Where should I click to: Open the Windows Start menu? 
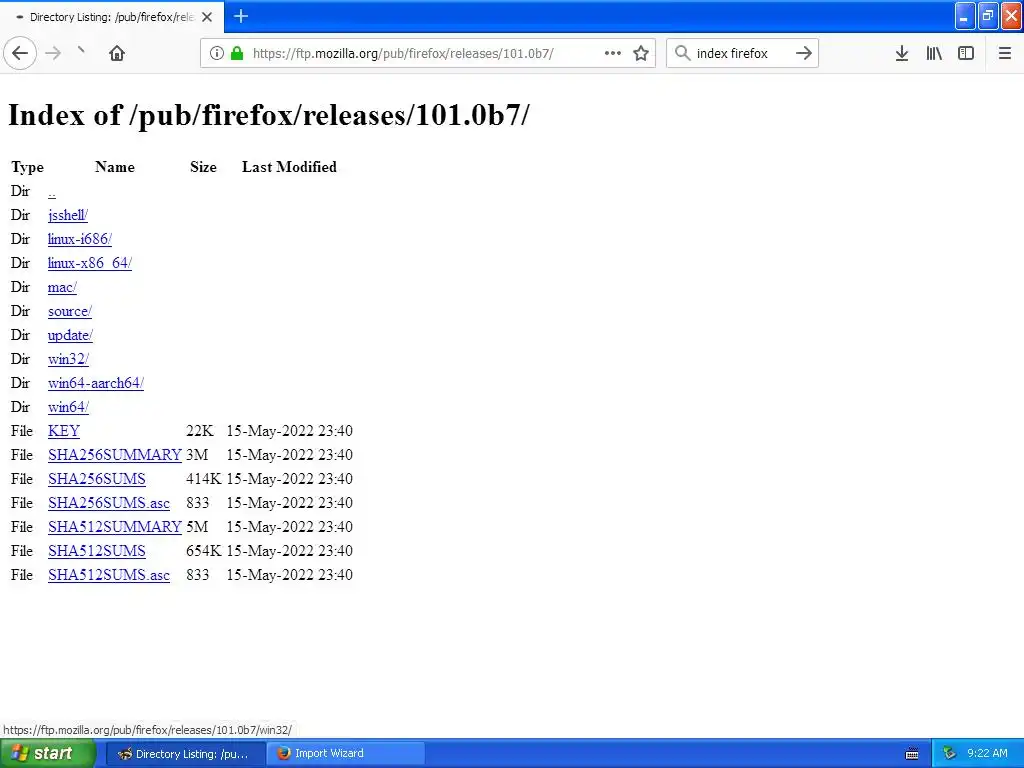48,754
